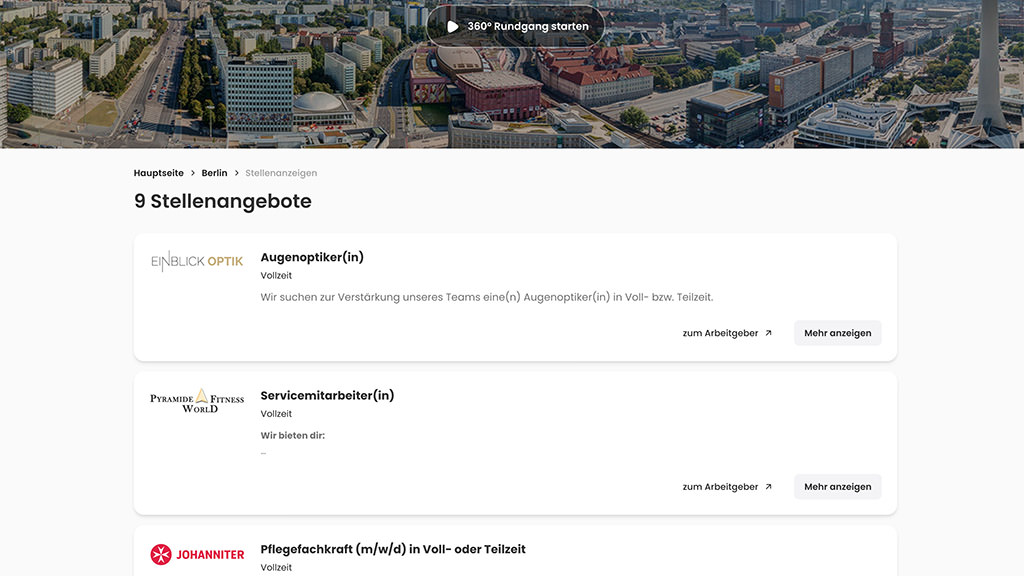This screenshot has height=576, width=1024.
Task: Click the Einblick Optik logo
Action: pyautogui.click(x=197, y=262)
